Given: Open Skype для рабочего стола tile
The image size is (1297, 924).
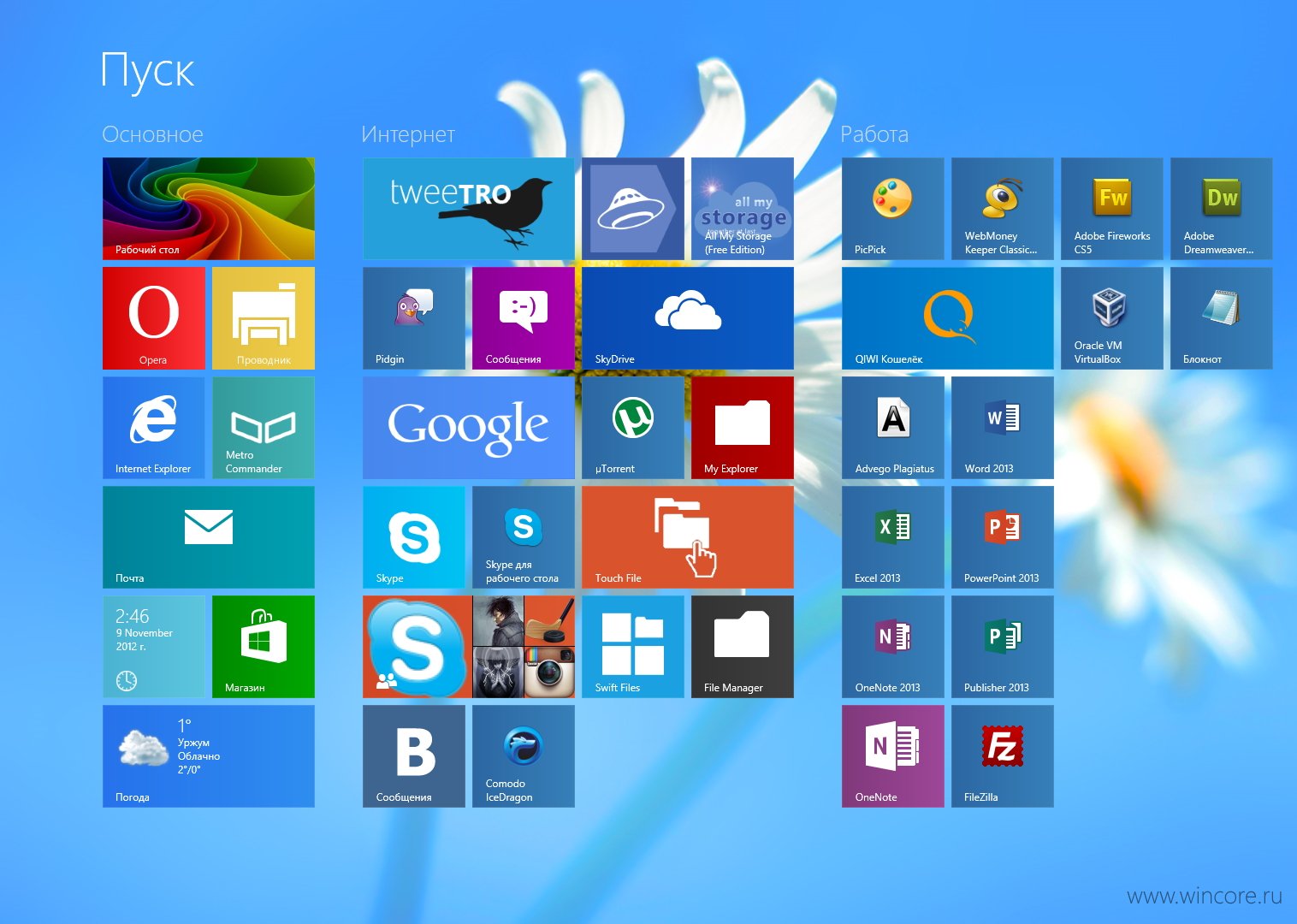Looking at the screenshot, I should pos(524,537).
